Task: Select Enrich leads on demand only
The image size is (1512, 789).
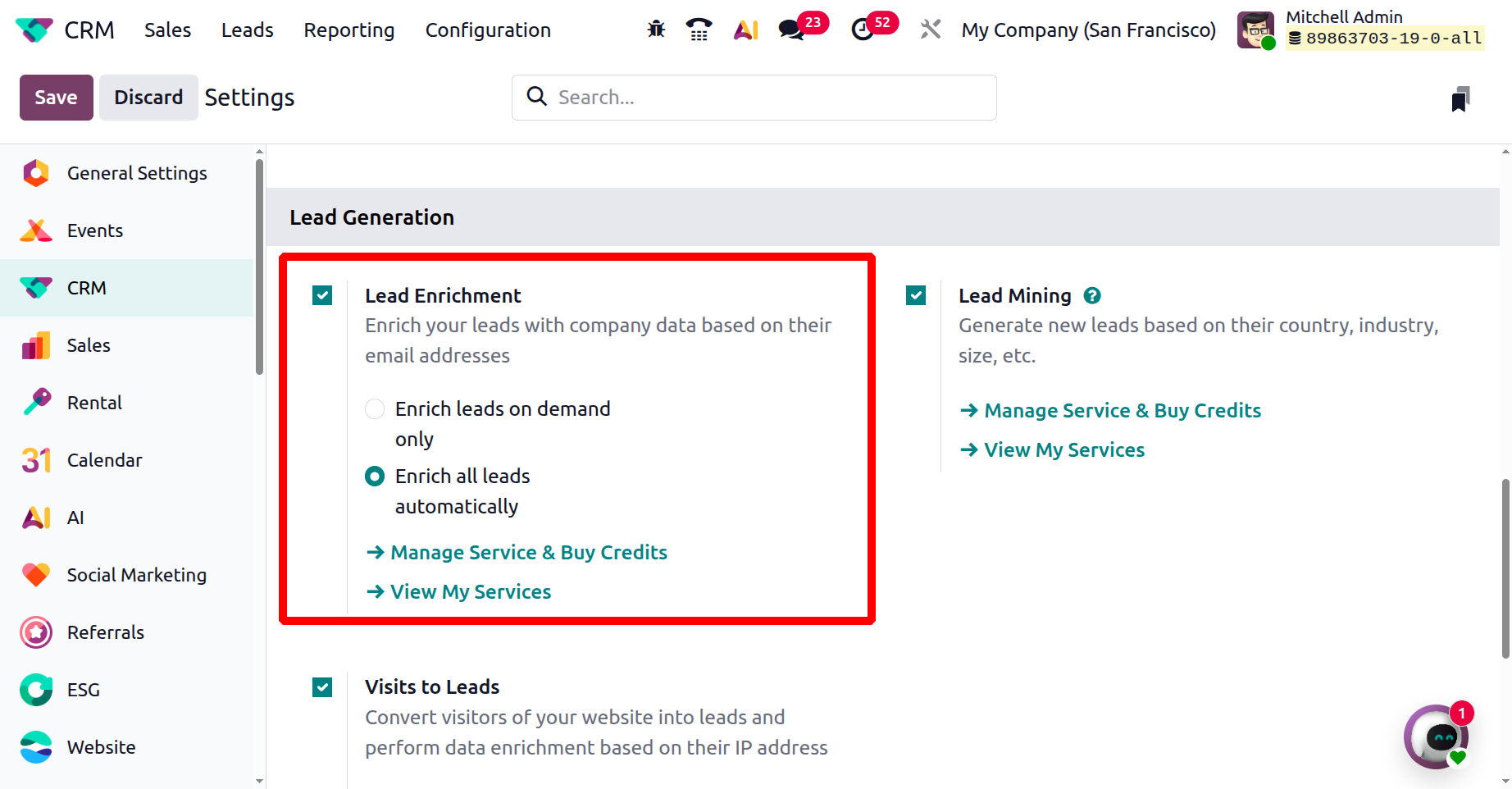Action: point(375,409)
